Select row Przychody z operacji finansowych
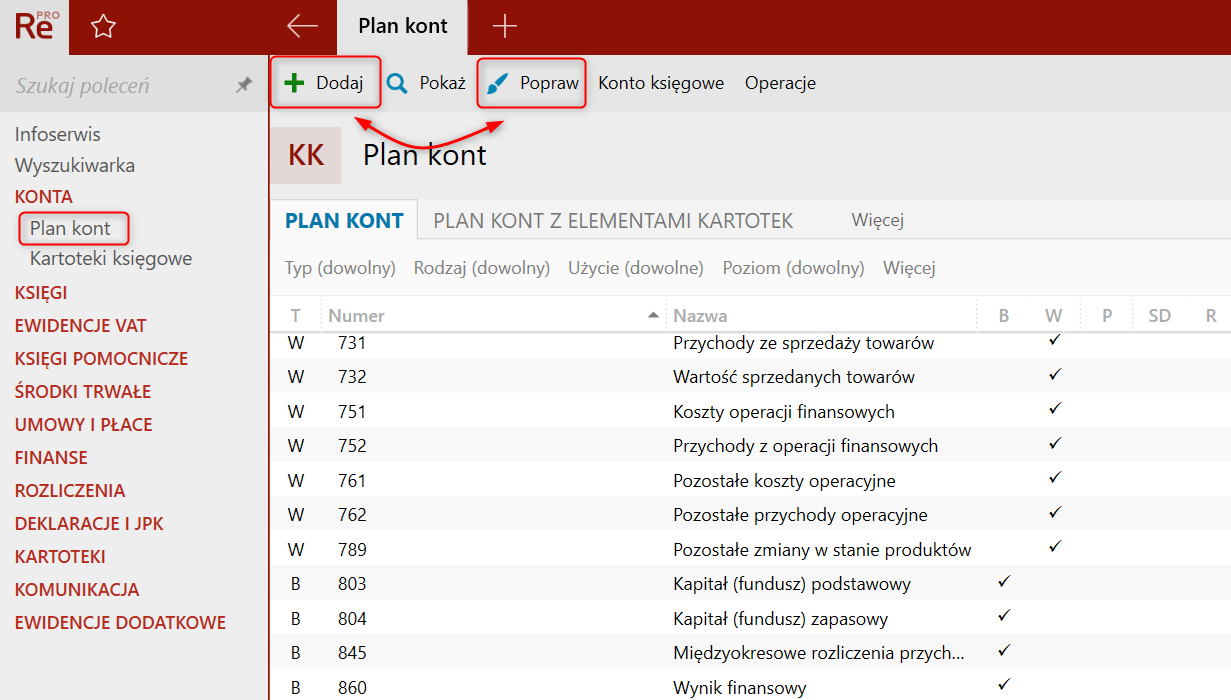The width and height of the screenshot is (1231, 700). click(x=750, y=446)
